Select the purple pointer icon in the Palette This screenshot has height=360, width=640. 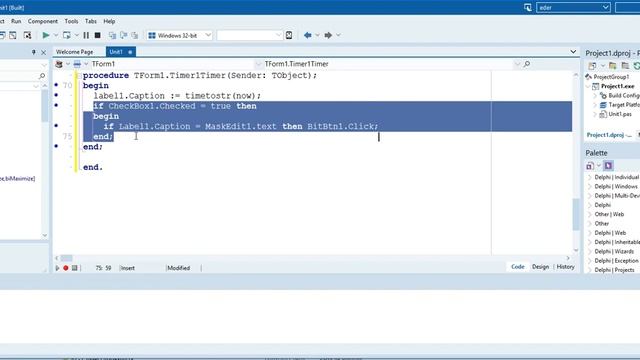[608, 166]
